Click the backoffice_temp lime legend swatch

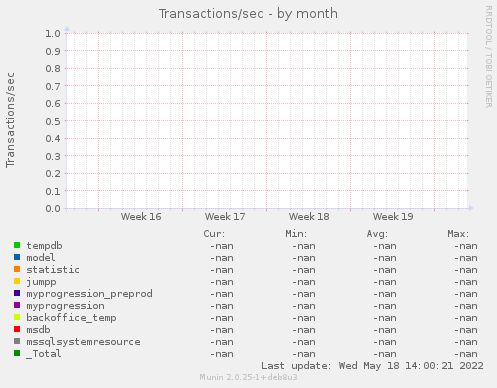pos(17,317)
